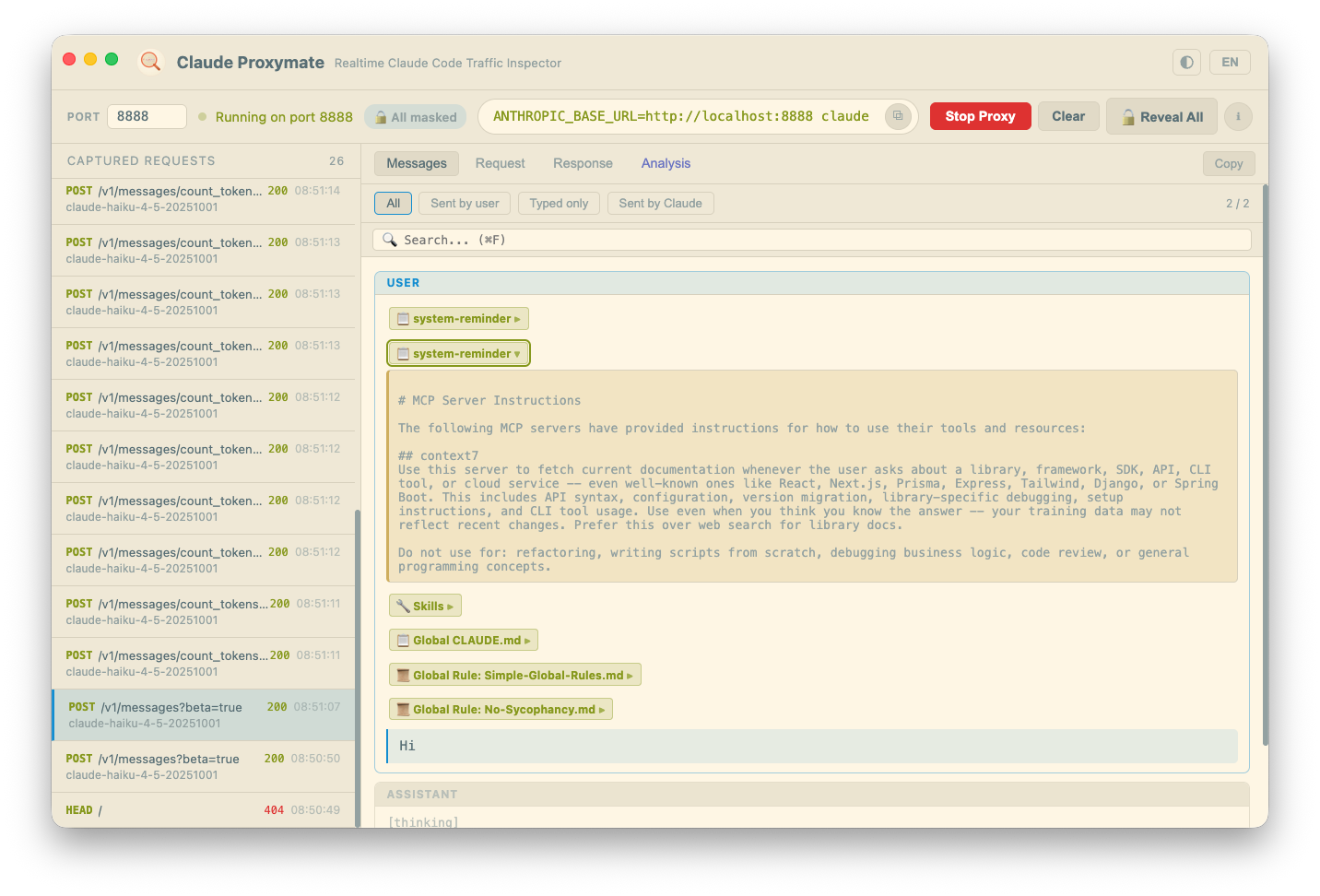Screen dimensions: 1320x896
Task: Expand the first system-reminder block
Action: [x=458, y=319]
